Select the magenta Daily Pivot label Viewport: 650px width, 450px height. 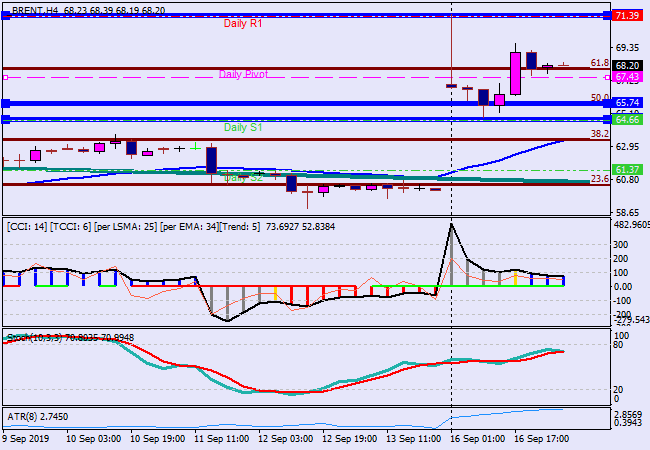pyautogui.click(x=243, y=75)
